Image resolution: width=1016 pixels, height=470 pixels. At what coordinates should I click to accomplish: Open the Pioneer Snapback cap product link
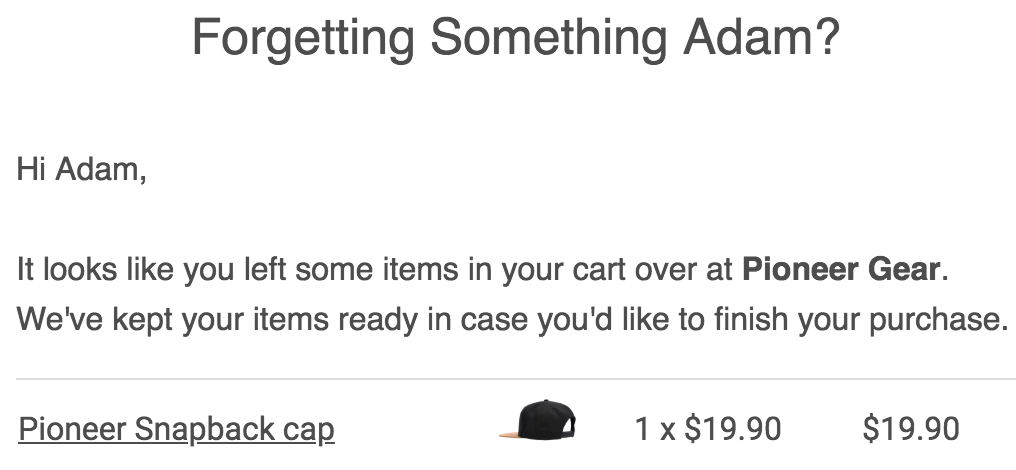176,429
